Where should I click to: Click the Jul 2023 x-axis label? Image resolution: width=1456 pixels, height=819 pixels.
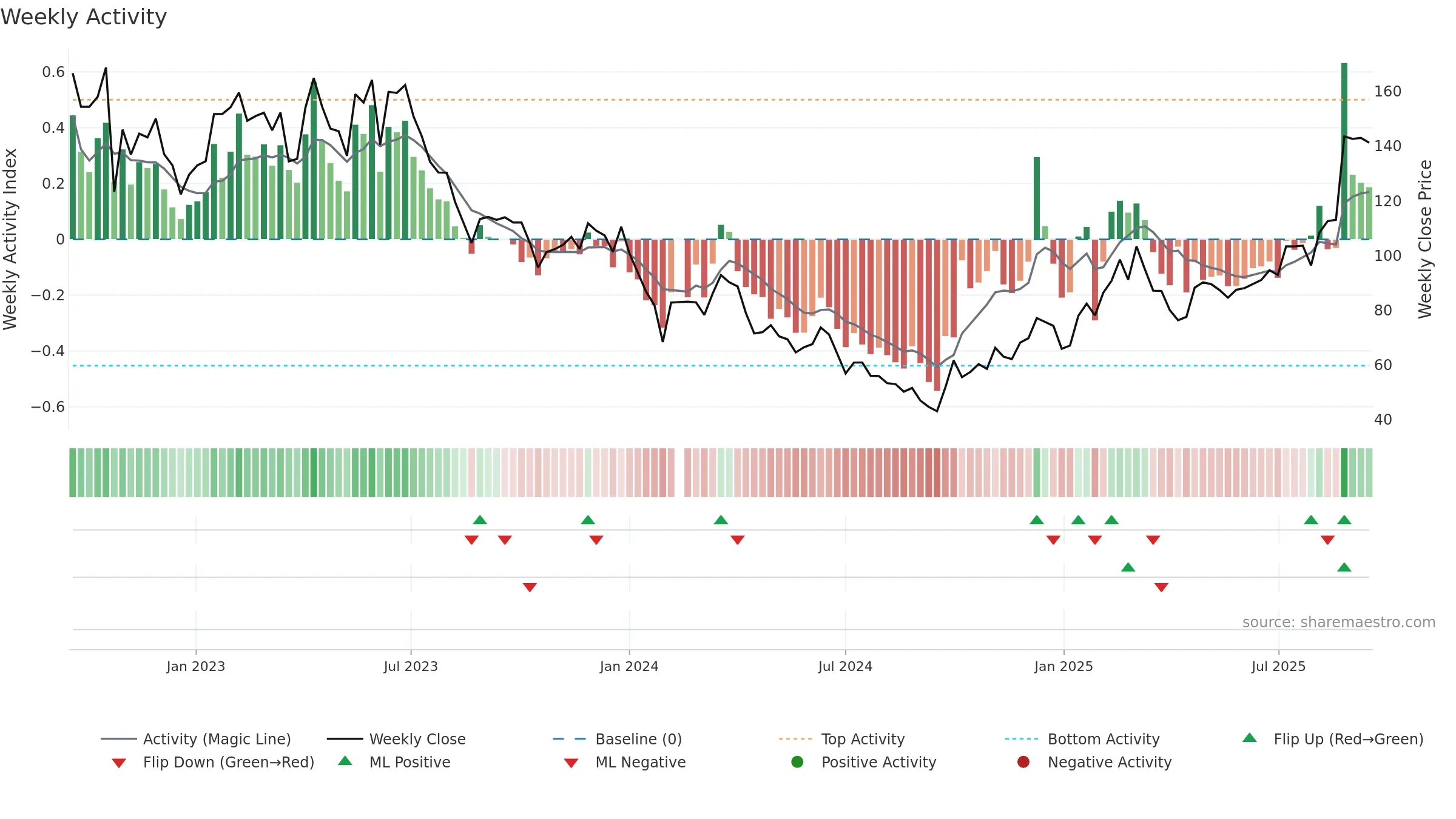(x=411, y=666)
